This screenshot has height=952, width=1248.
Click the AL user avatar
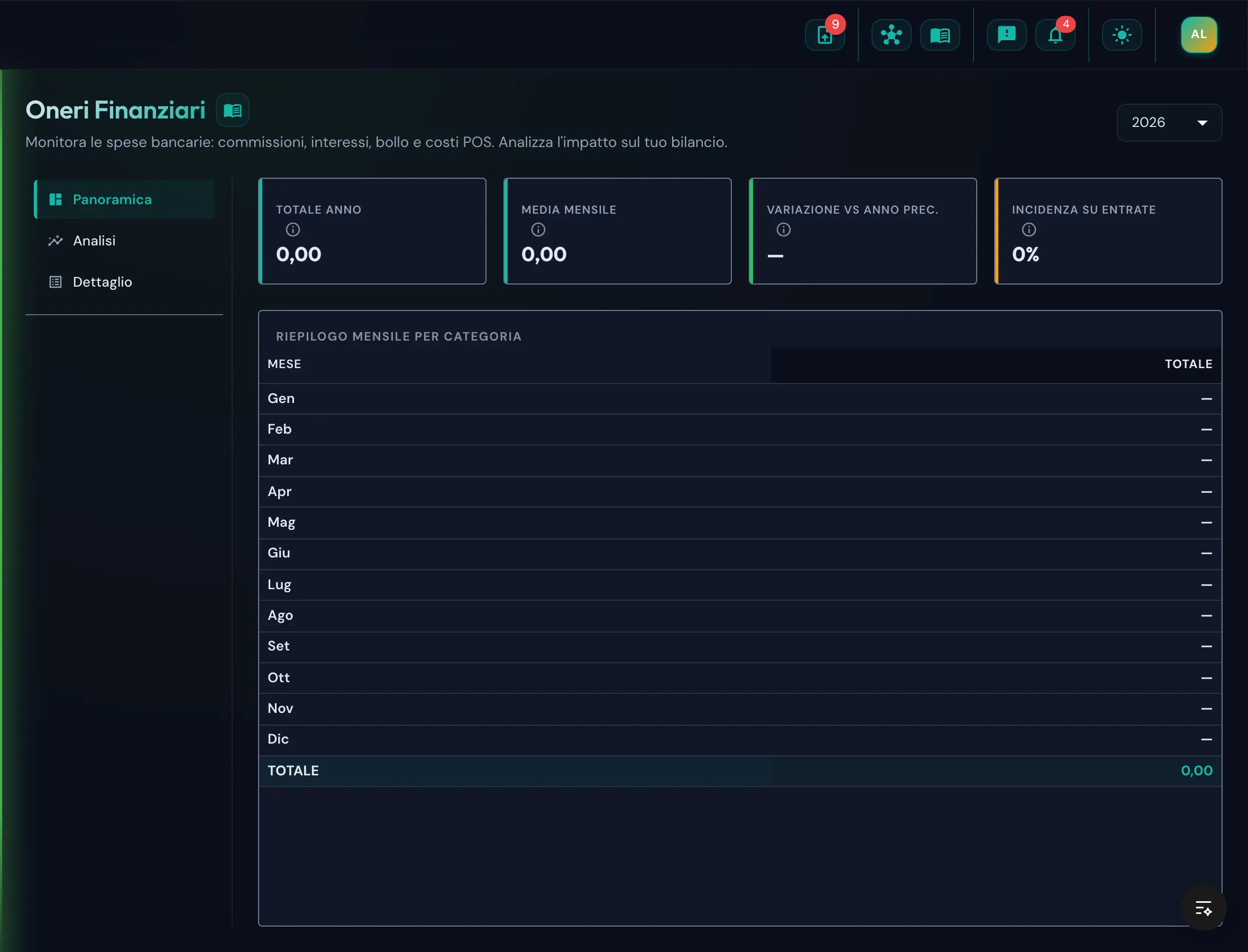(x=1199, y=34)
